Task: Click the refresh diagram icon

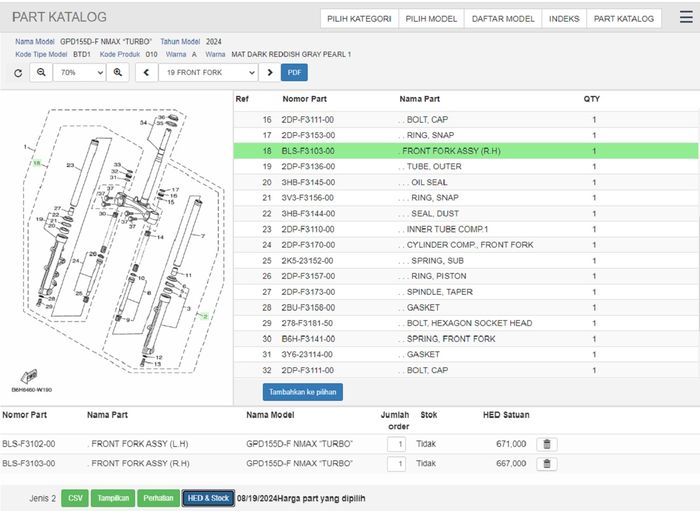Action: (x=18, y=73)
